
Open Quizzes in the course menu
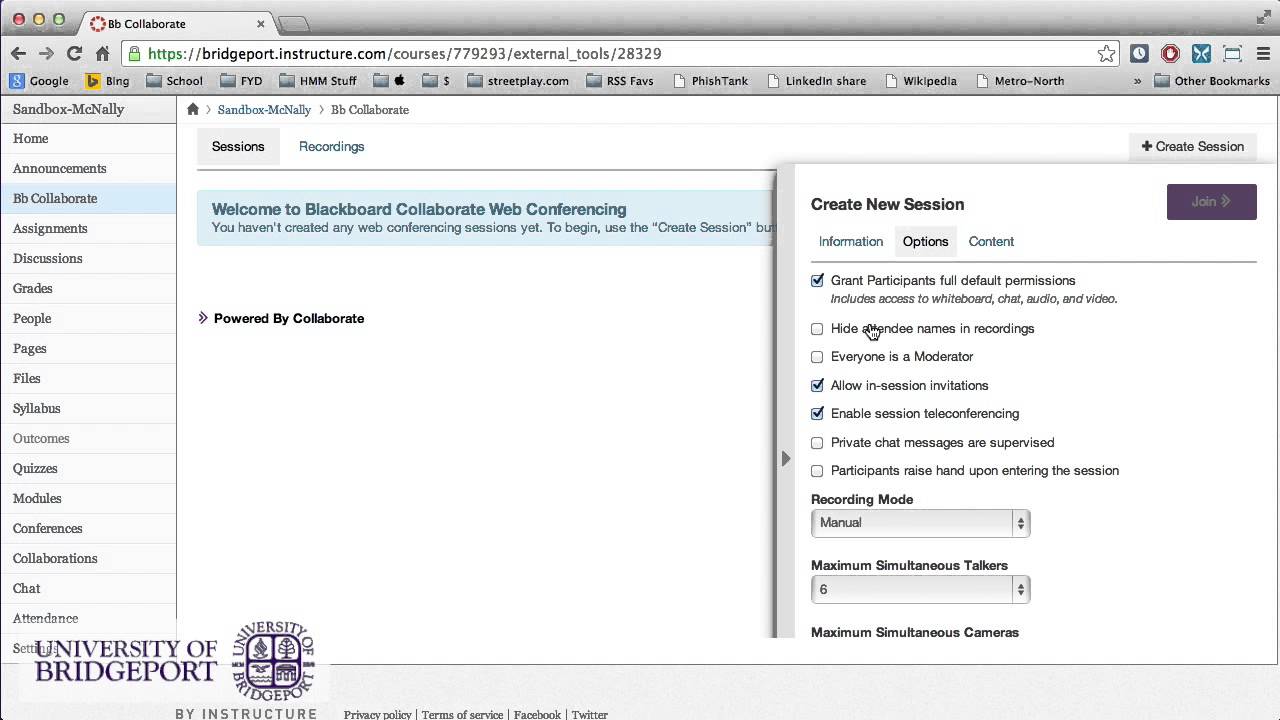click(x=88, y=469)
